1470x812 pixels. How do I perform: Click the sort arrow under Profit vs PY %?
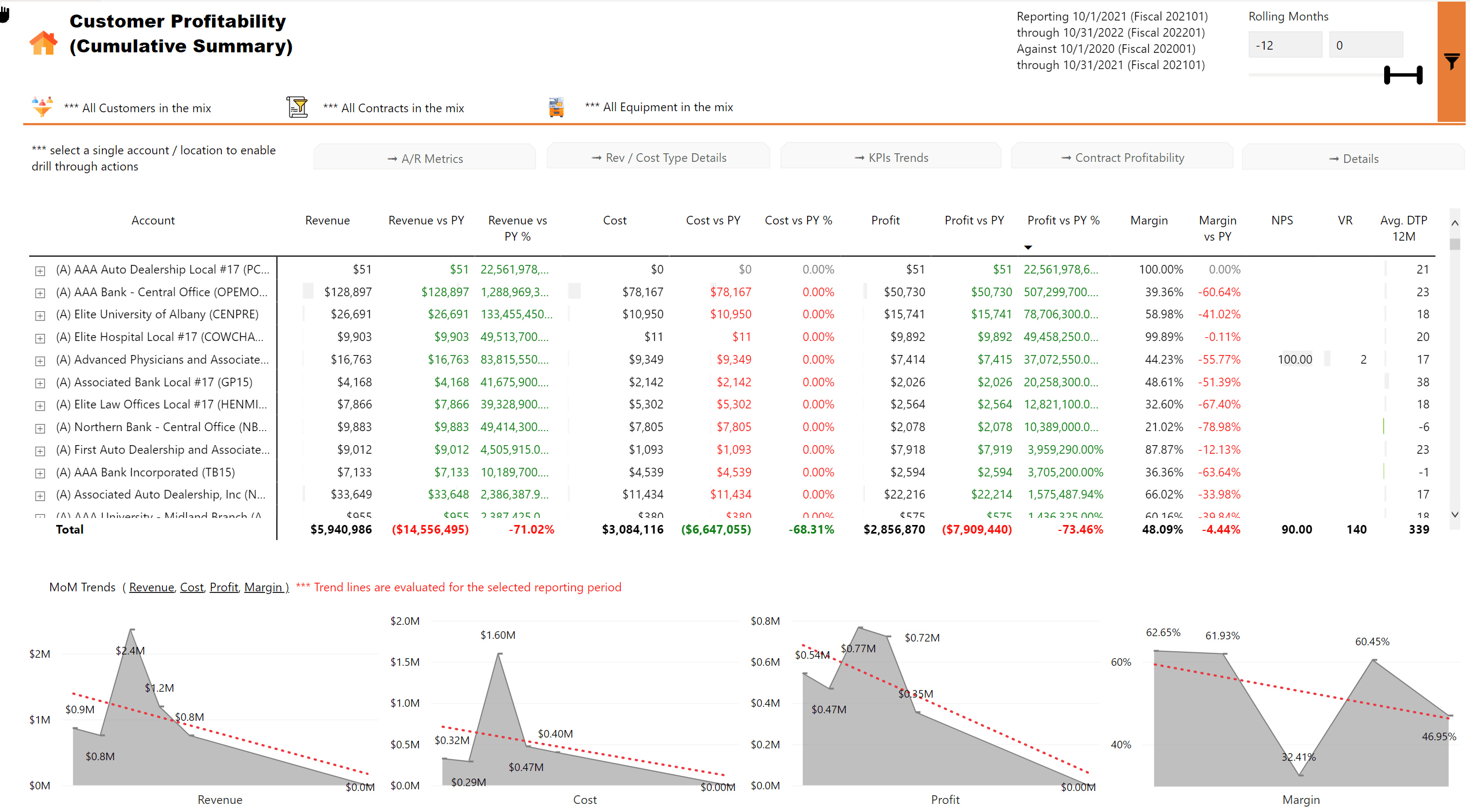[1028, 247]
